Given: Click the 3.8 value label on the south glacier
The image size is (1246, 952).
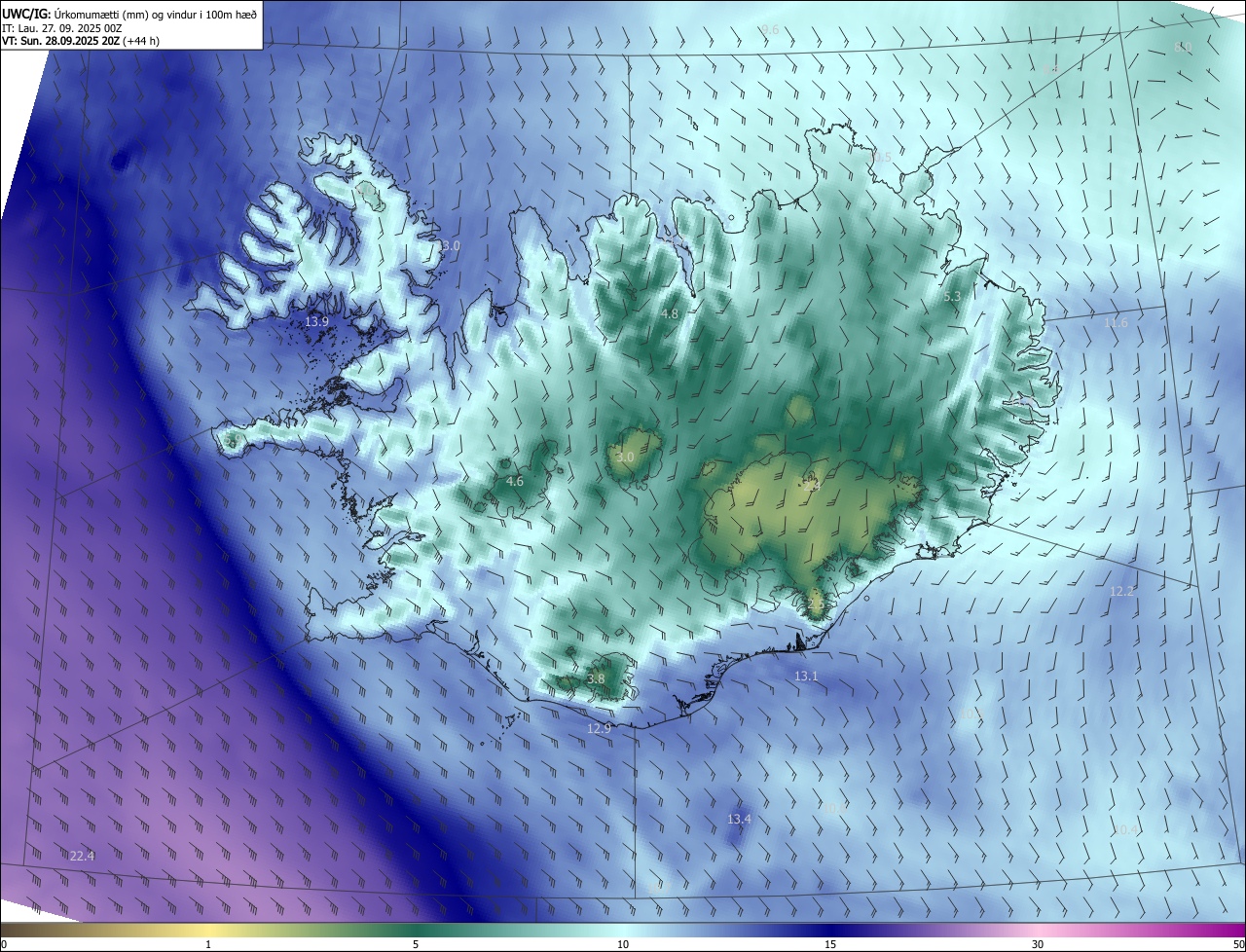Looking at the screenshot, I should [597, 679].
